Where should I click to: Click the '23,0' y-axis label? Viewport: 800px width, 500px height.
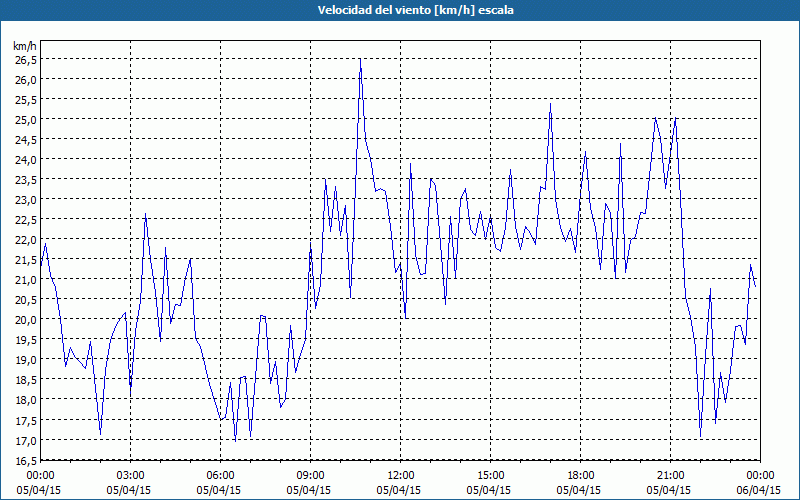pyautogui.click(x=26, y=199)
